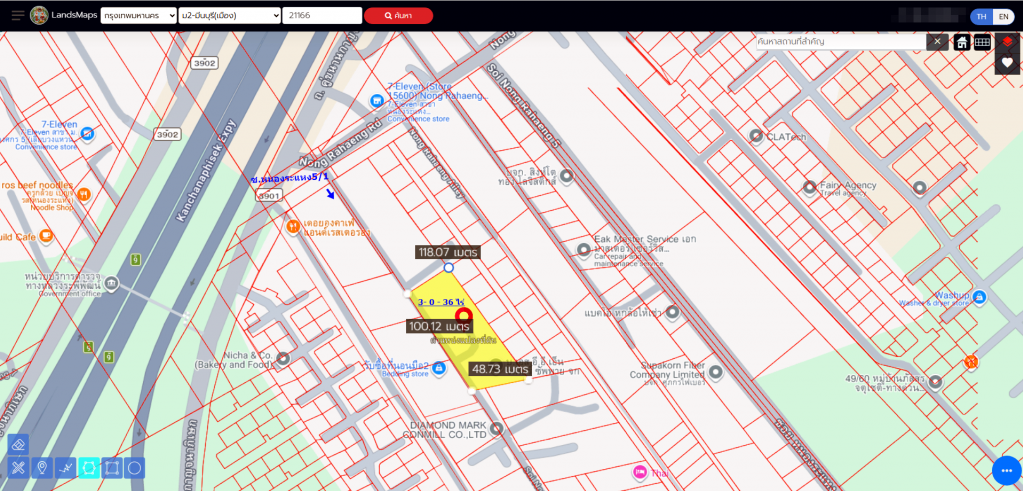Viewport: 1023px width, 491px height.
Task: Expand the district office dropdown
Action: tap(230, 16)
